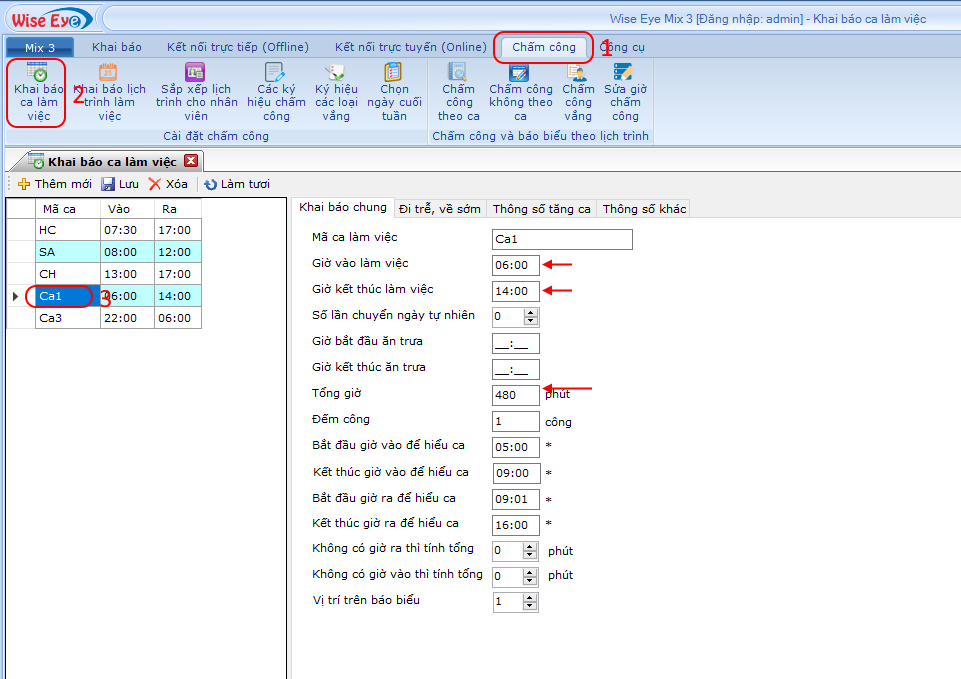This screenshot has width=961, height=679.
Task: Decrease Vị trí trên báo biểu stepper value
Action: [x=531, y=606]
